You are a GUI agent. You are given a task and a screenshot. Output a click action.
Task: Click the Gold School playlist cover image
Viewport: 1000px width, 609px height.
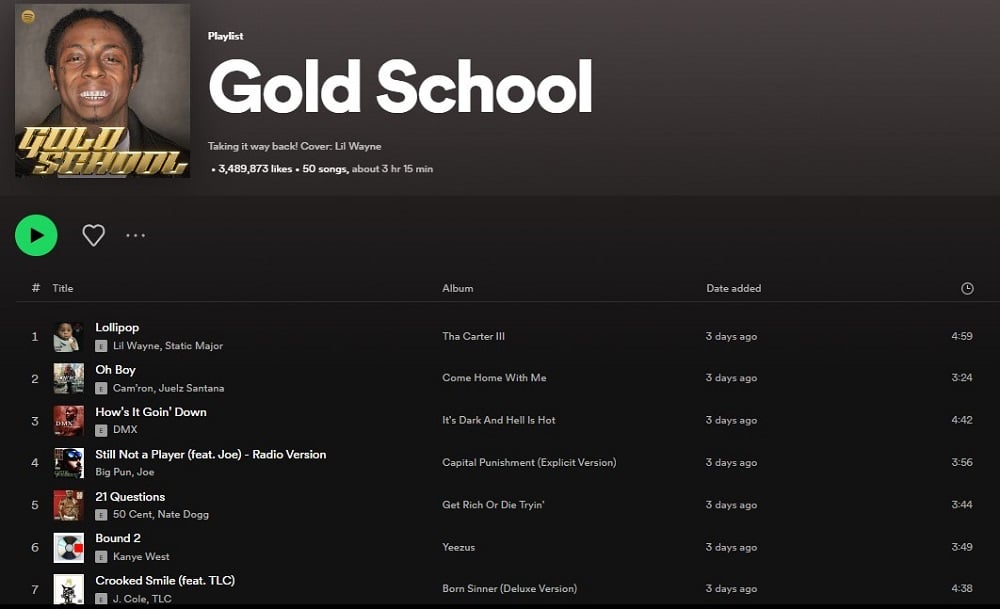(x=102, y=91)
